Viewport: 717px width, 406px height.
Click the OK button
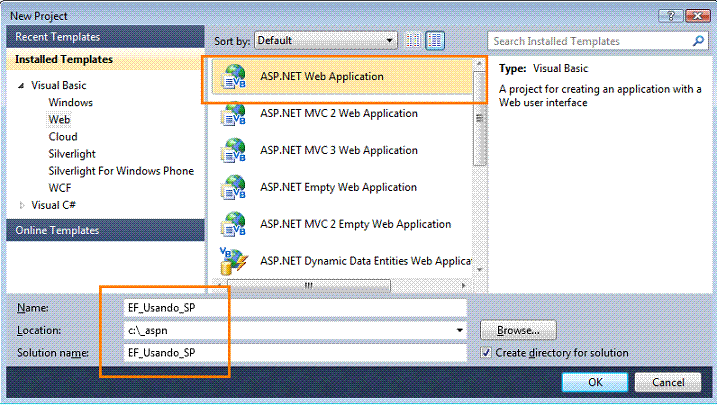[x=595, y=382]
